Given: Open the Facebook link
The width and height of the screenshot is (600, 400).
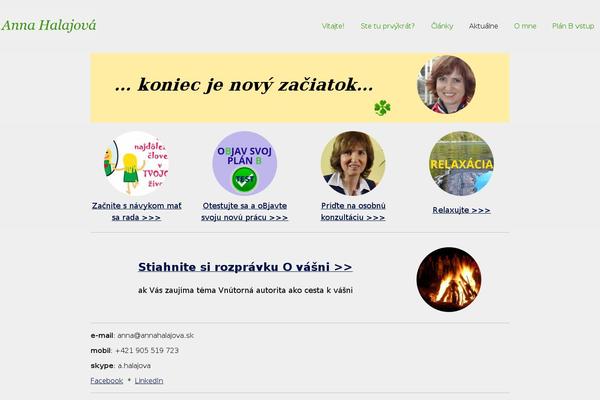Looking at the screenshot, I should click(107, 380).
